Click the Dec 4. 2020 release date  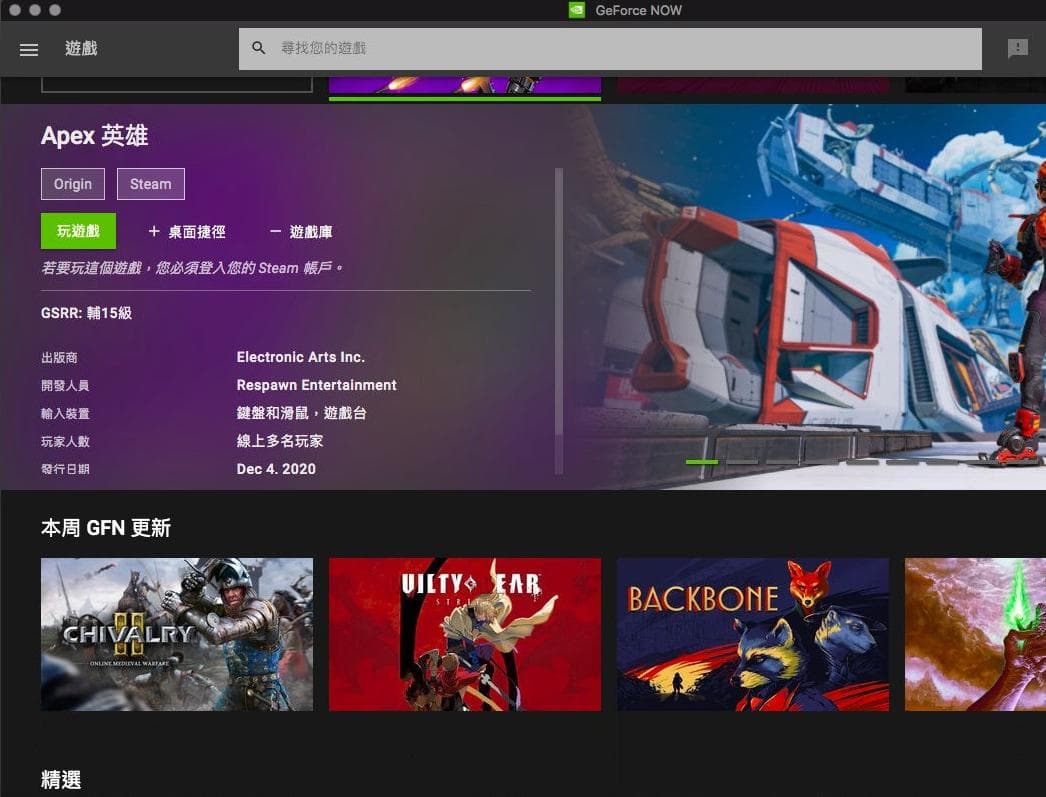coord(276,469)
